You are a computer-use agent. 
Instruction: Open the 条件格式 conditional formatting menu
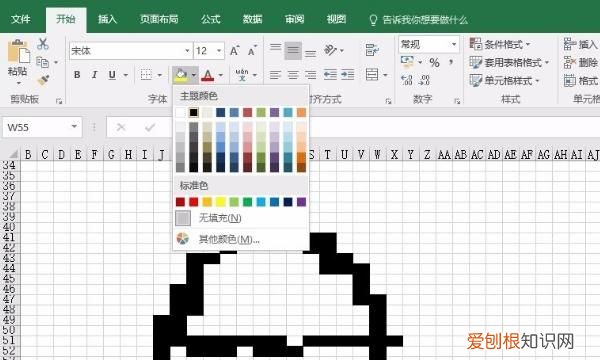[500, 44]
